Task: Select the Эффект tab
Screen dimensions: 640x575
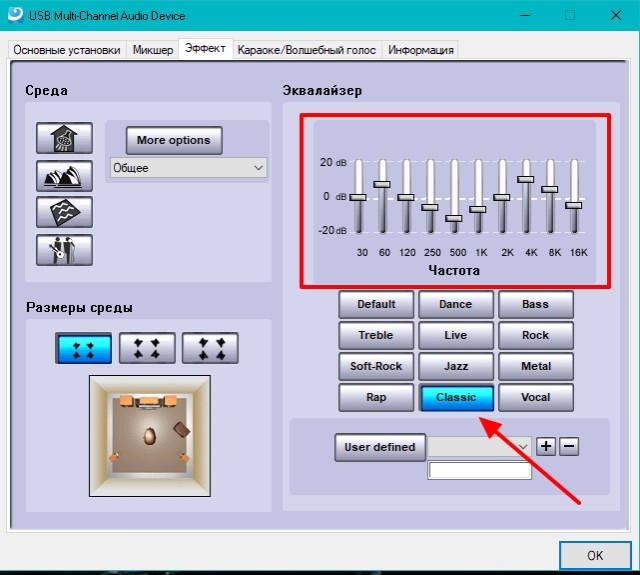Action: coord(205,48)
